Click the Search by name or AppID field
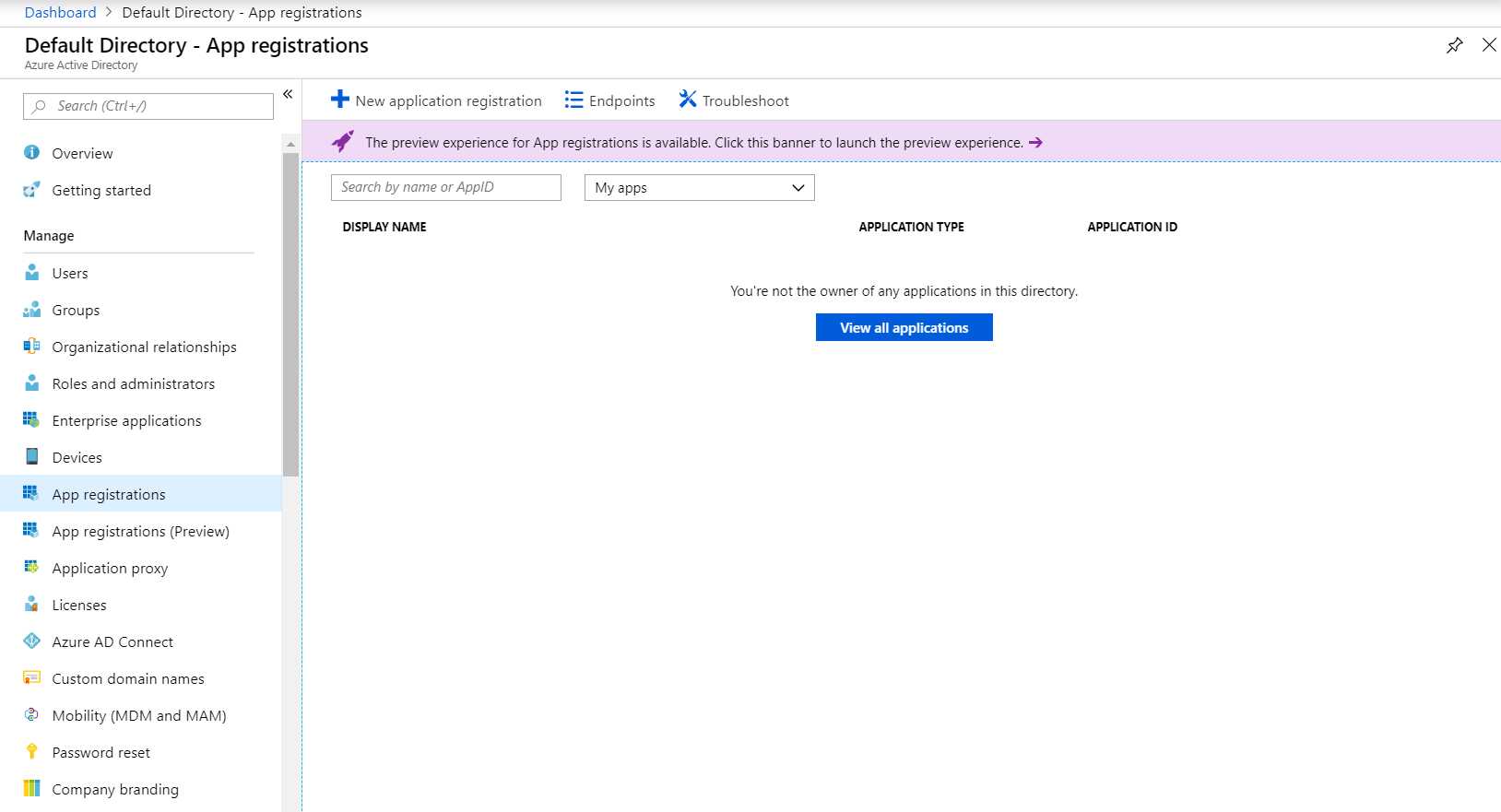 [x=446, y=187]
